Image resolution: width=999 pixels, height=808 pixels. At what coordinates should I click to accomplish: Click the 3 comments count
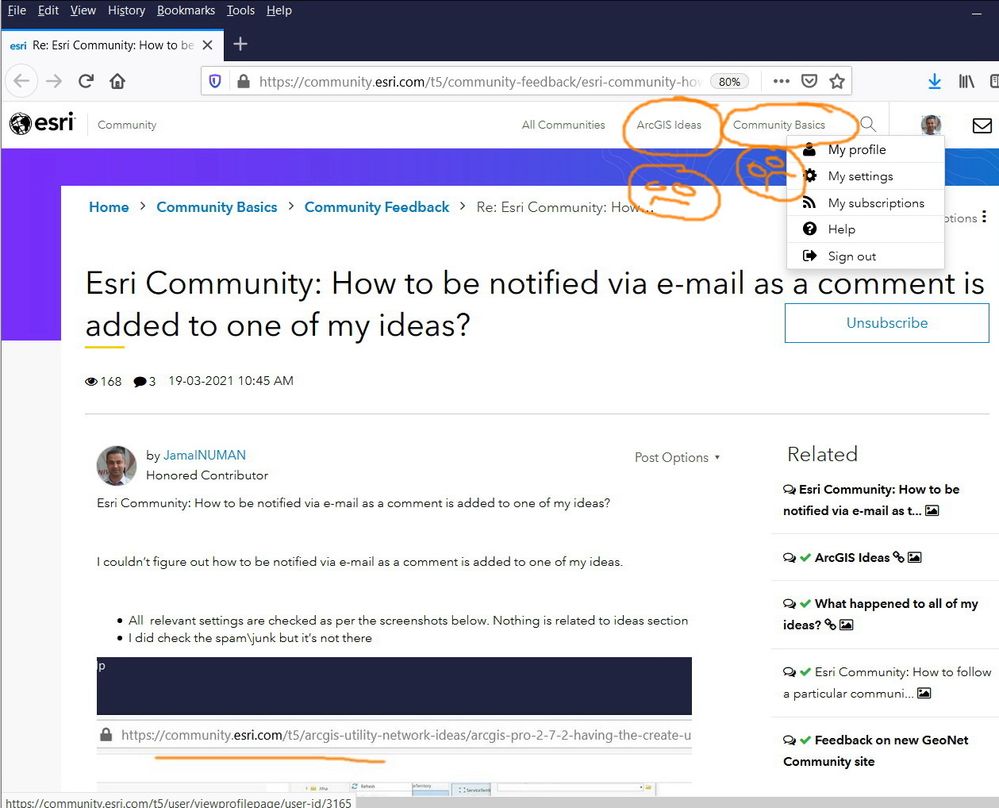coord(145,382)
